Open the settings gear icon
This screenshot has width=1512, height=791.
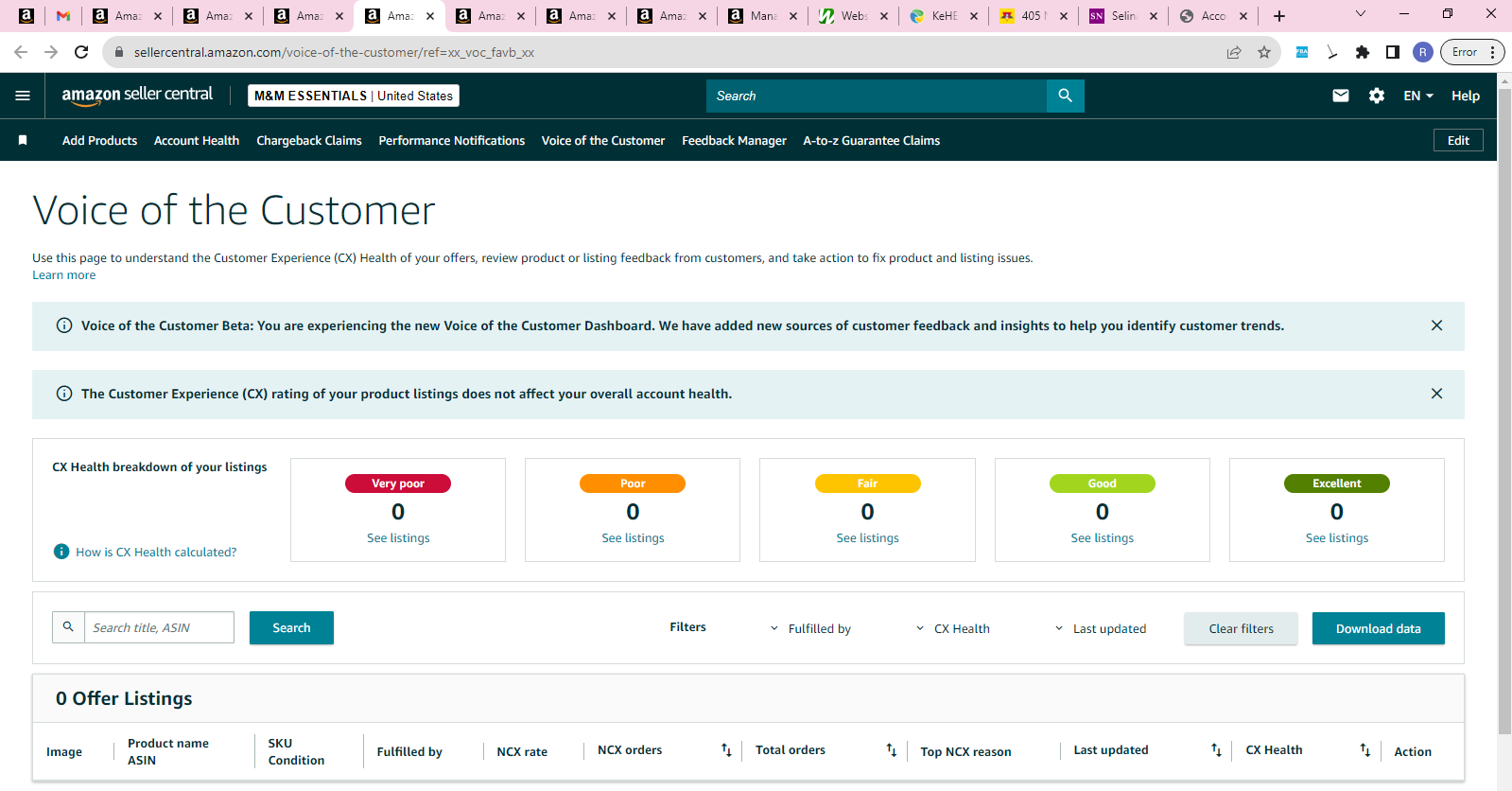click(x=1377, y=96)
